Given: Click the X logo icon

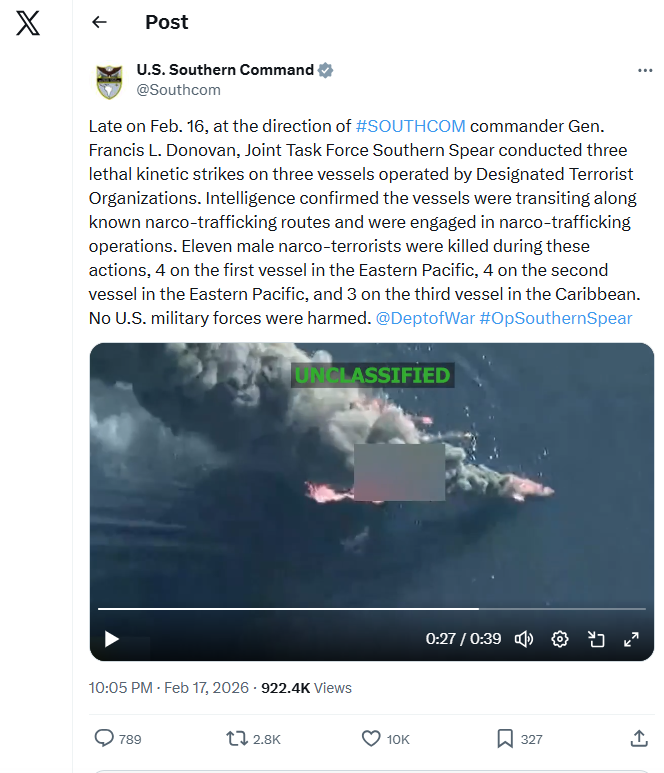Looking at the screenshot, I should coord(28,23).
